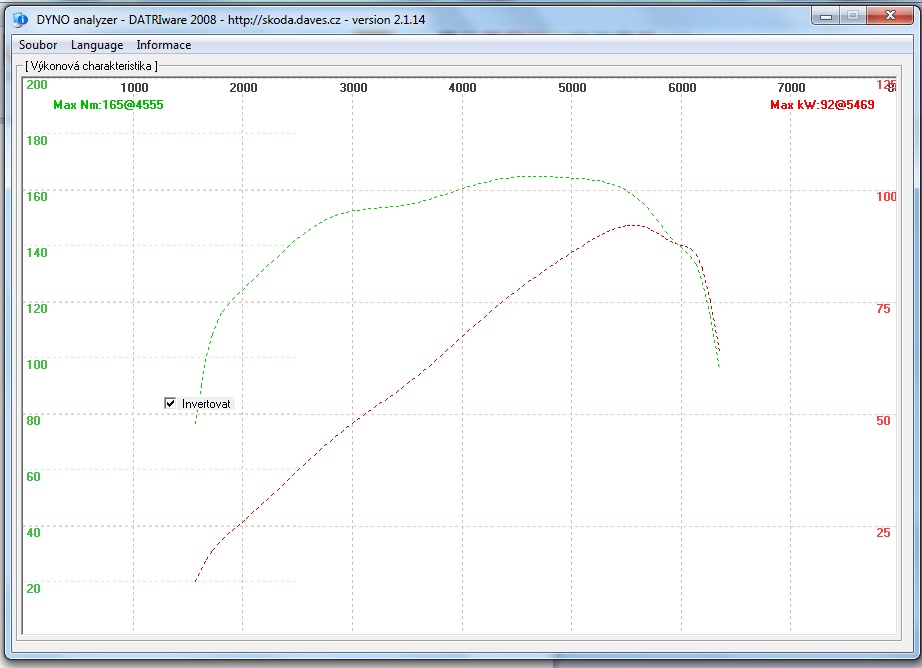
Task: Close the DYNO analyzer window
Action: pyautogui.click(x=887, y=16)
